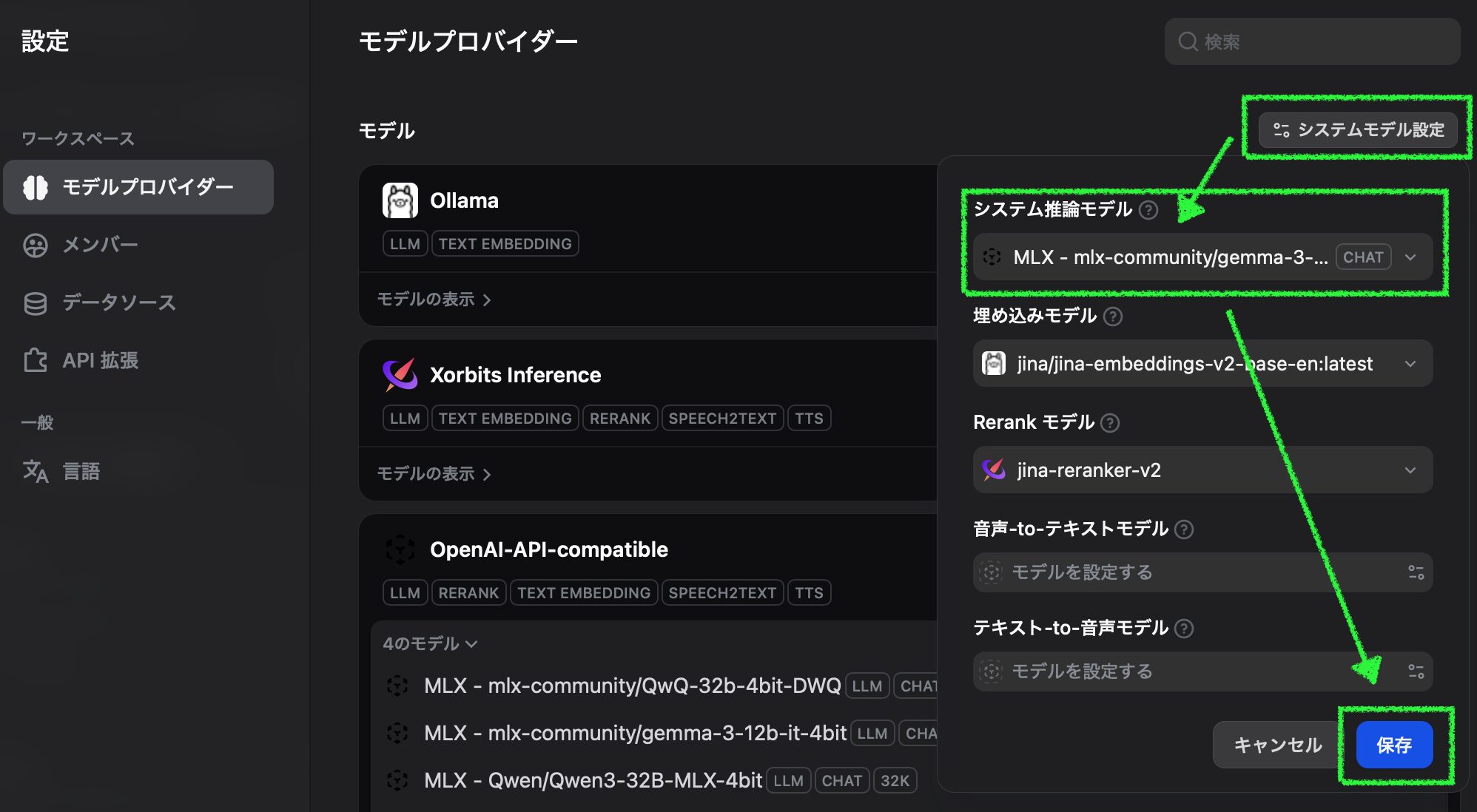Click the magnifier icon in the search box
Screen dimensions: 1477x812
pyautogui.click(x=1188, y=41)
